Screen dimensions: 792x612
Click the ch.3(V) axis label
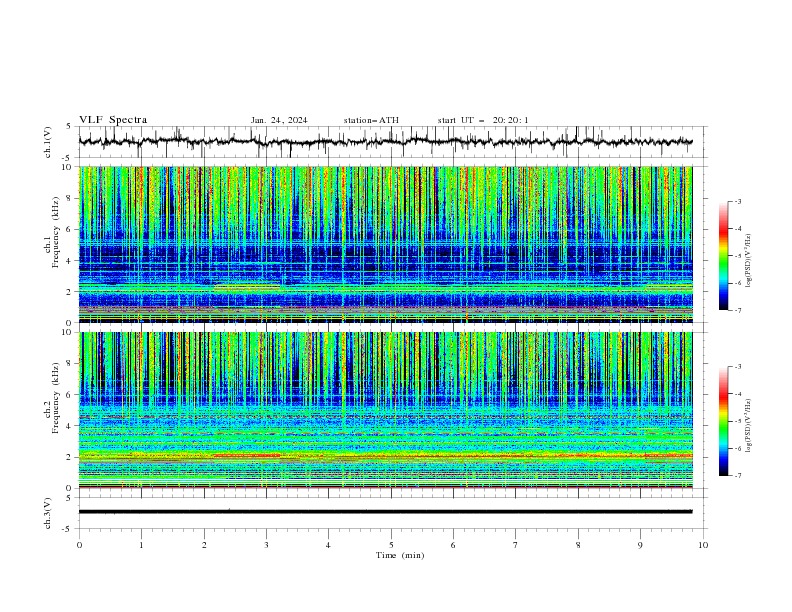click(x=48, y=513)
